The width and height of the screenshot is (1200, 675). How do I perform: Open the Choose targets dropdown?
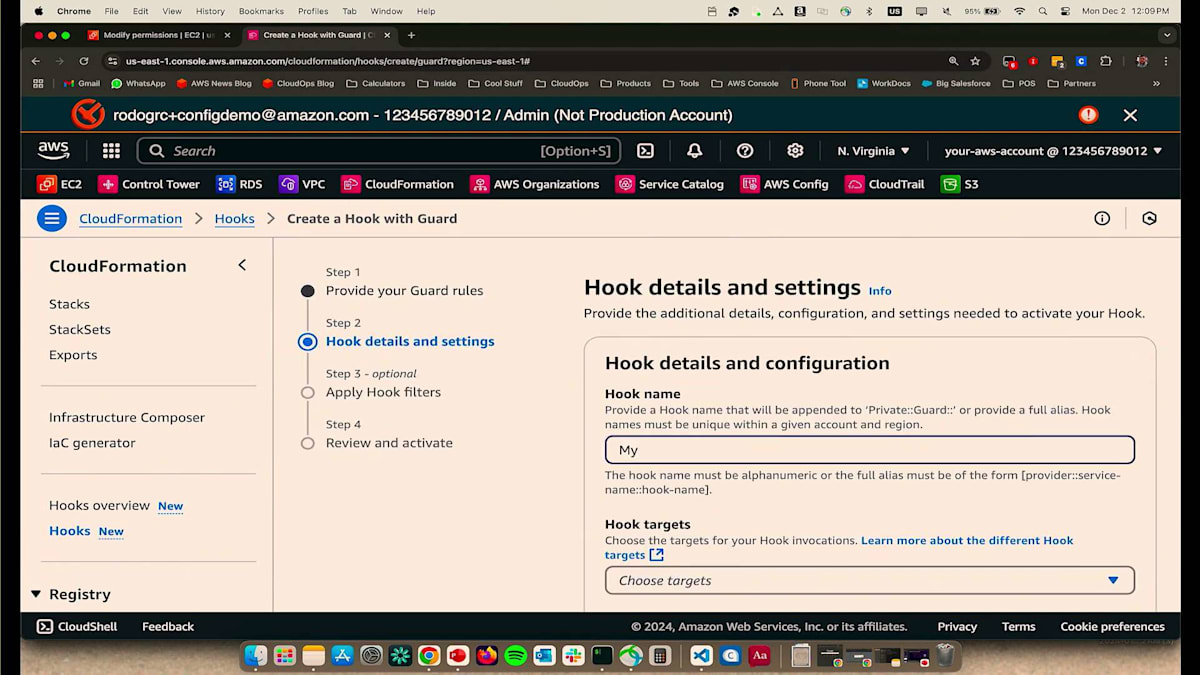[x=870, y=580]
